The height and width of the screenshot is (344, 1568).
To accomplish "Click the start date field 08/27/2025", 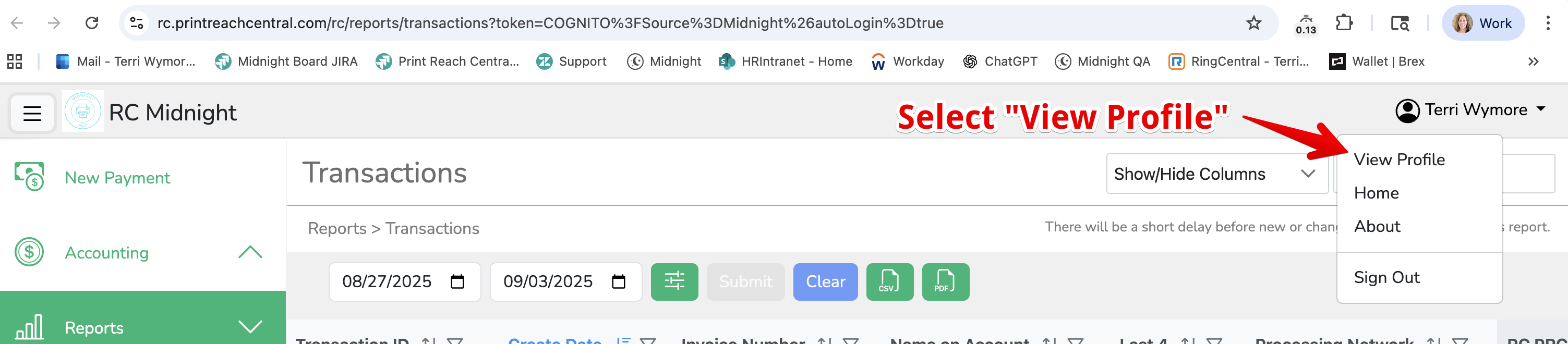I will pyautogui.click(x=405, y=281).
